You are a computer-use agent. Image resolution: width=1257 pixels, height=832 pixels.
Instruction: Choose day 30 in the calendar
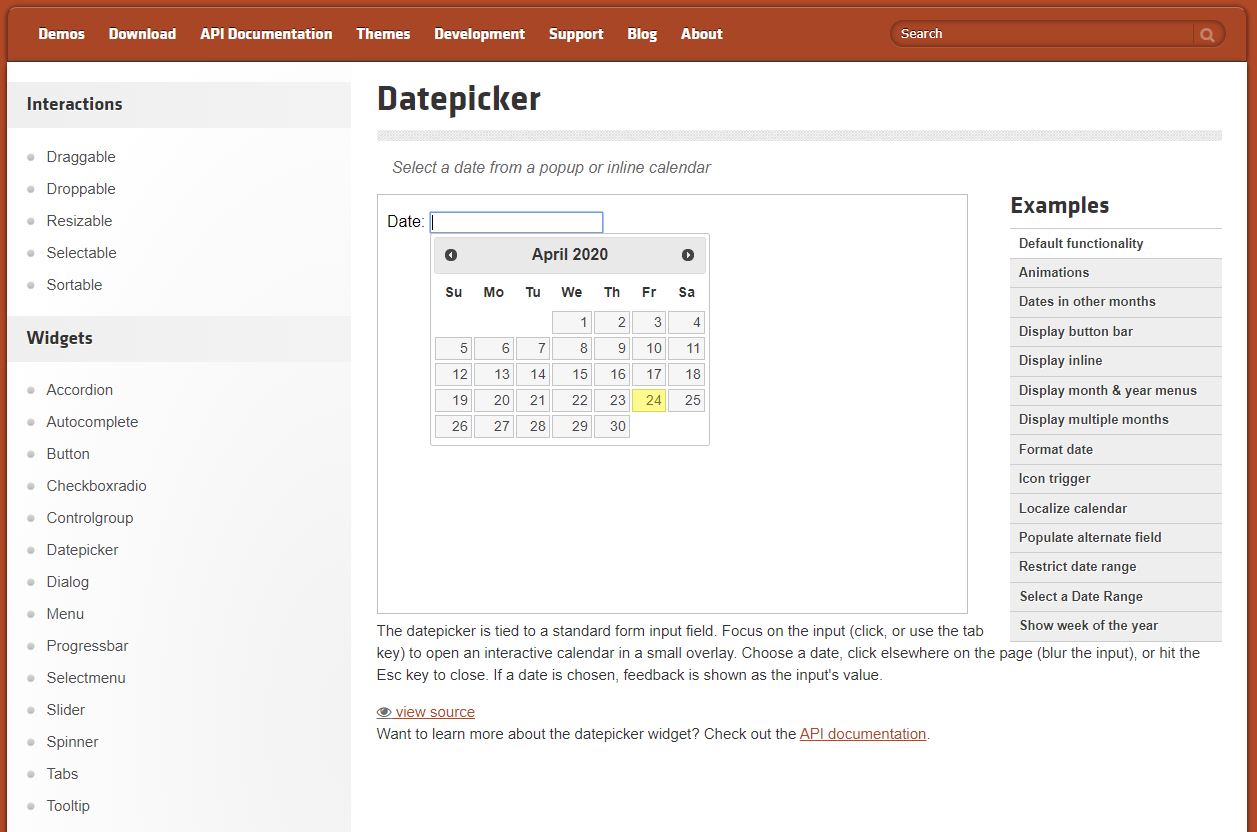(612, 426)
